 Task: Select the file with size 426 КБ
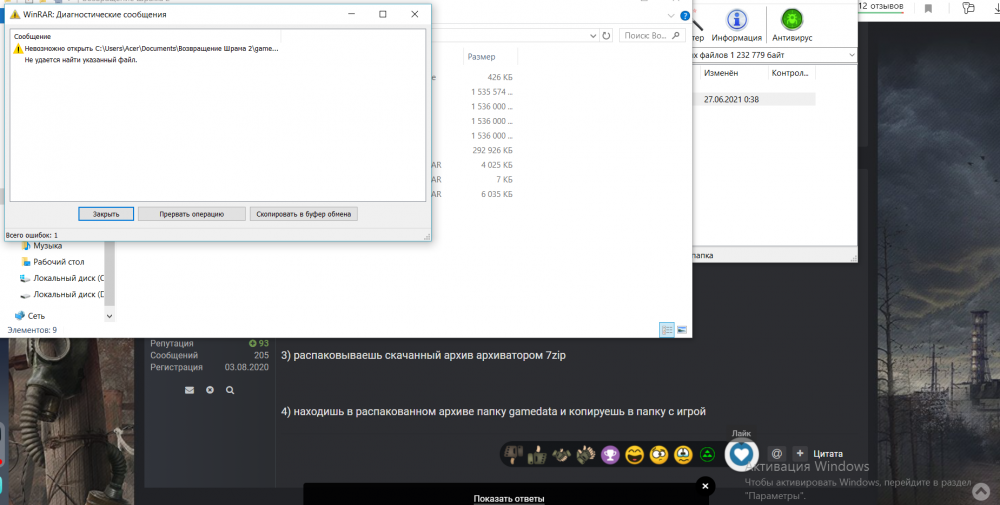pyautogui.click(x=499, y=77)
